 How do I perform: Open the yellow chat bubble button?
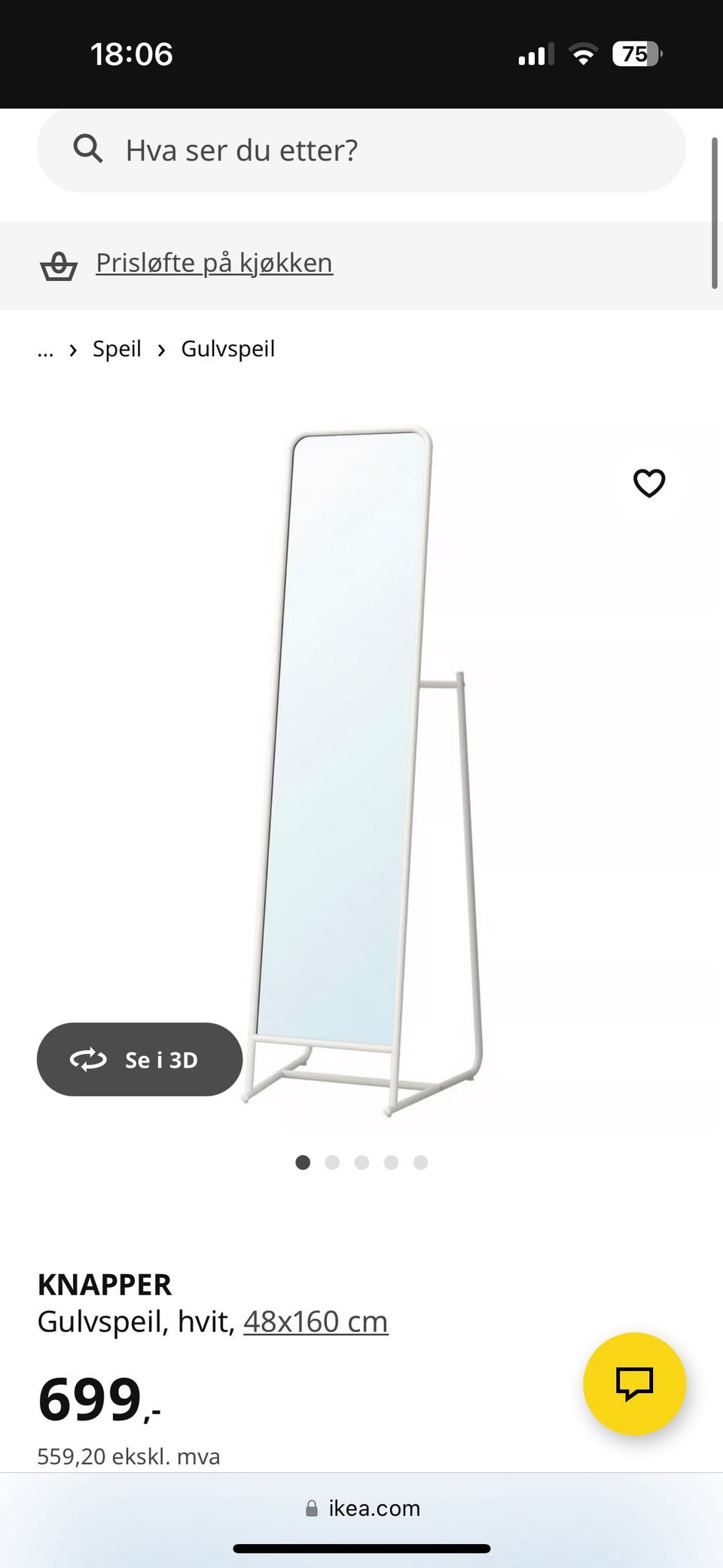[634, 1383]
